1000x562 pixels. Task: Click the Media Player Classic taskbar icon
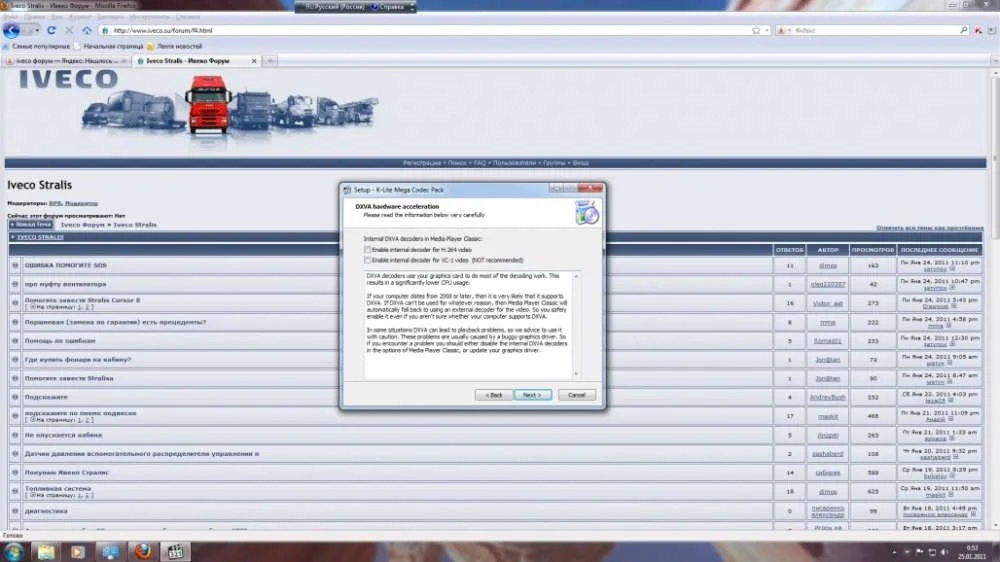(175, 552)
